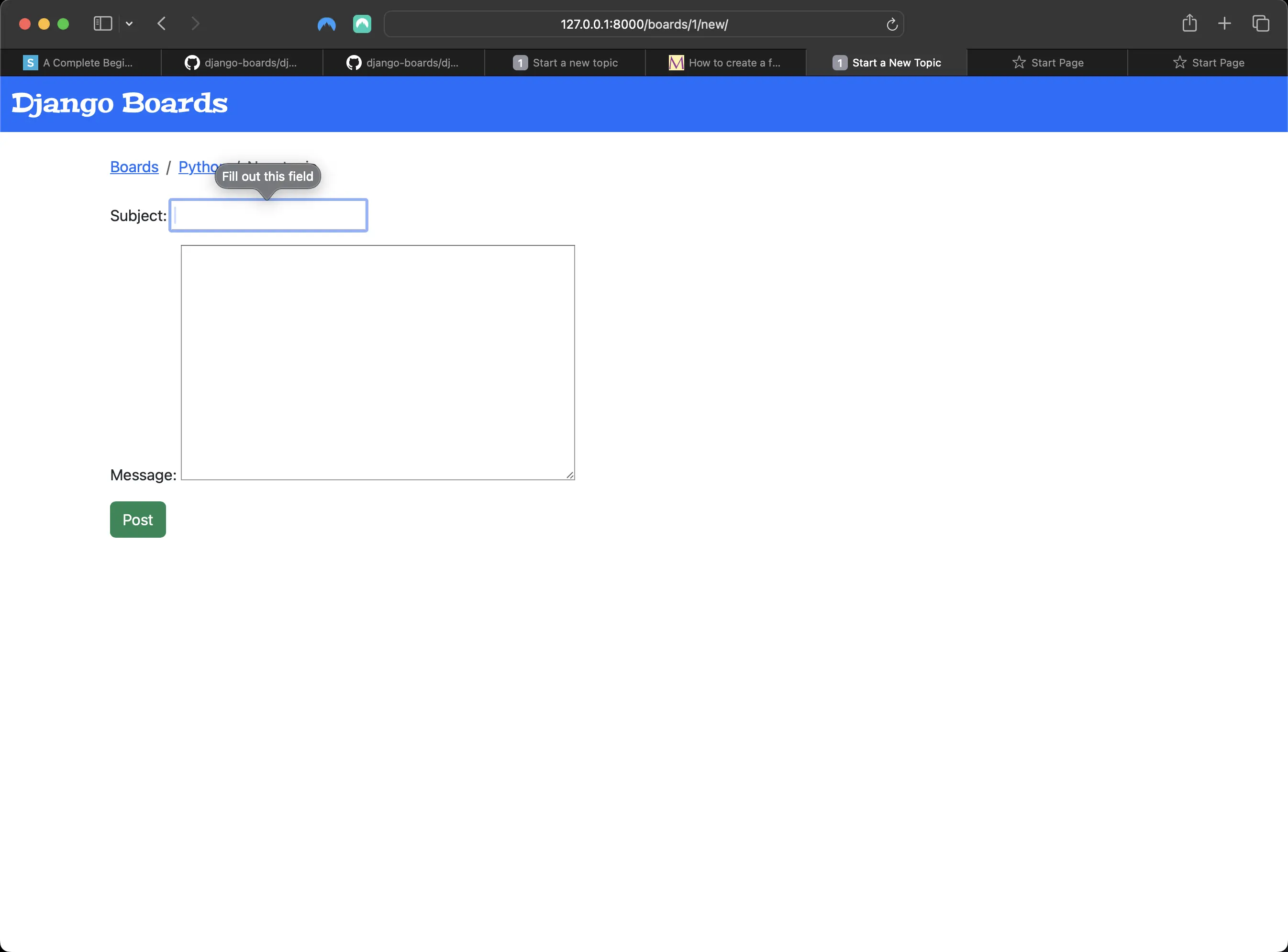Screen dimensions: 1288x952
Task: Open the sidebar tab group dropdown arrow
Action: [129, 23]
